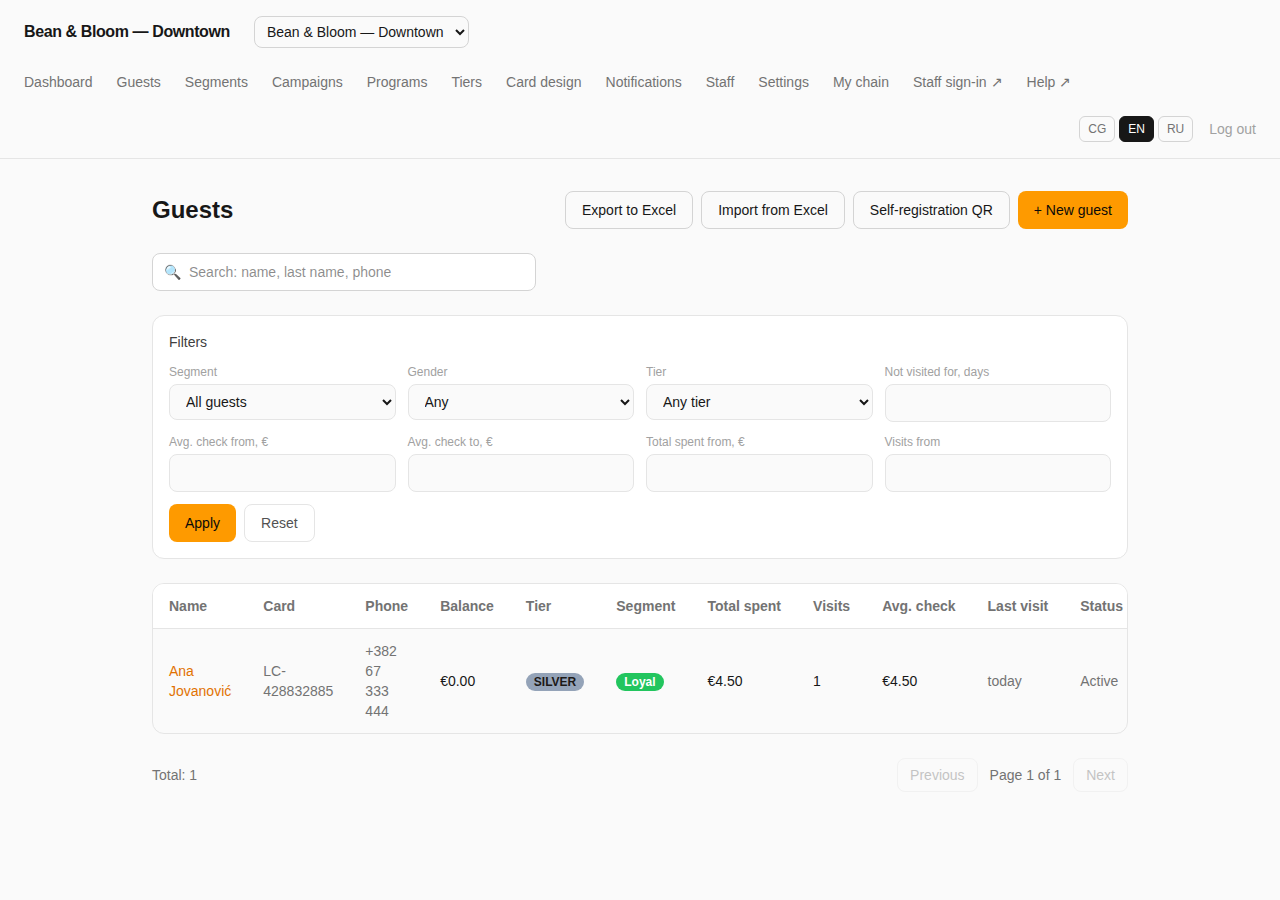1280x900 pixels.
Task: Switch language to RU
Action: [1175, 129]
